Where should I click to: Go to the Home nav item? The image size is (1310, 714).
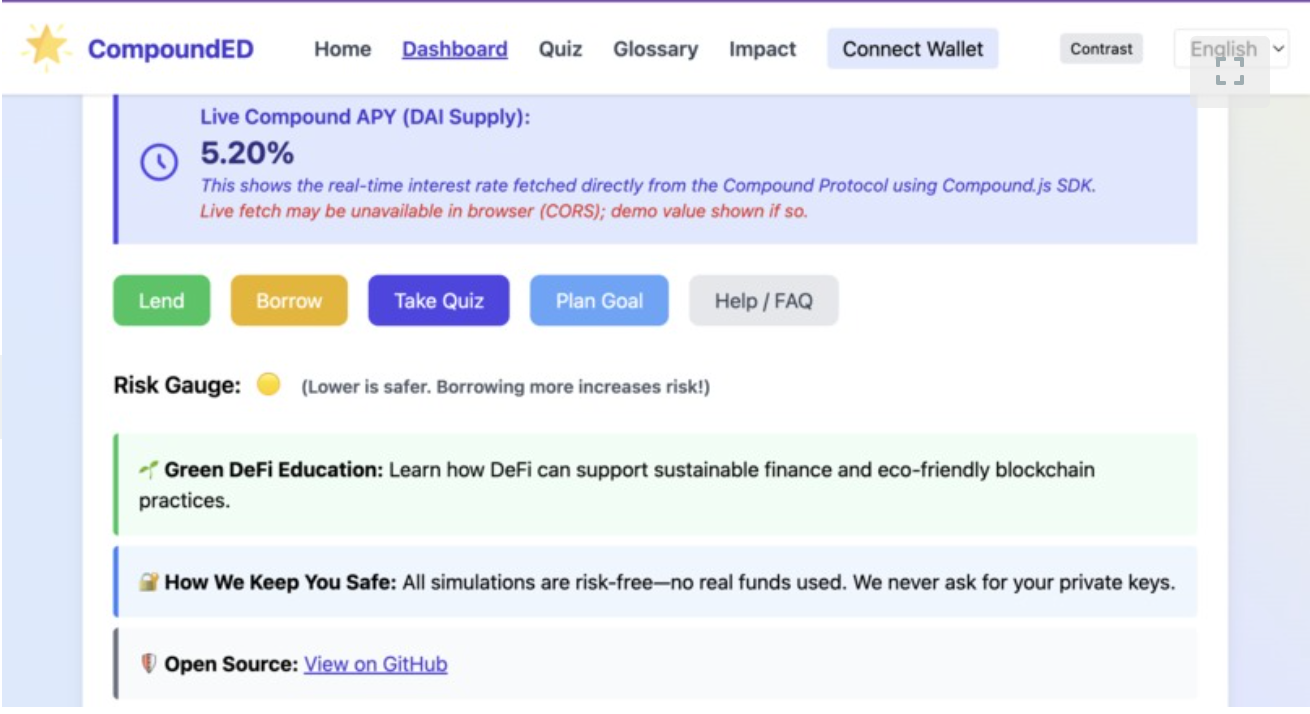point(343,49)
